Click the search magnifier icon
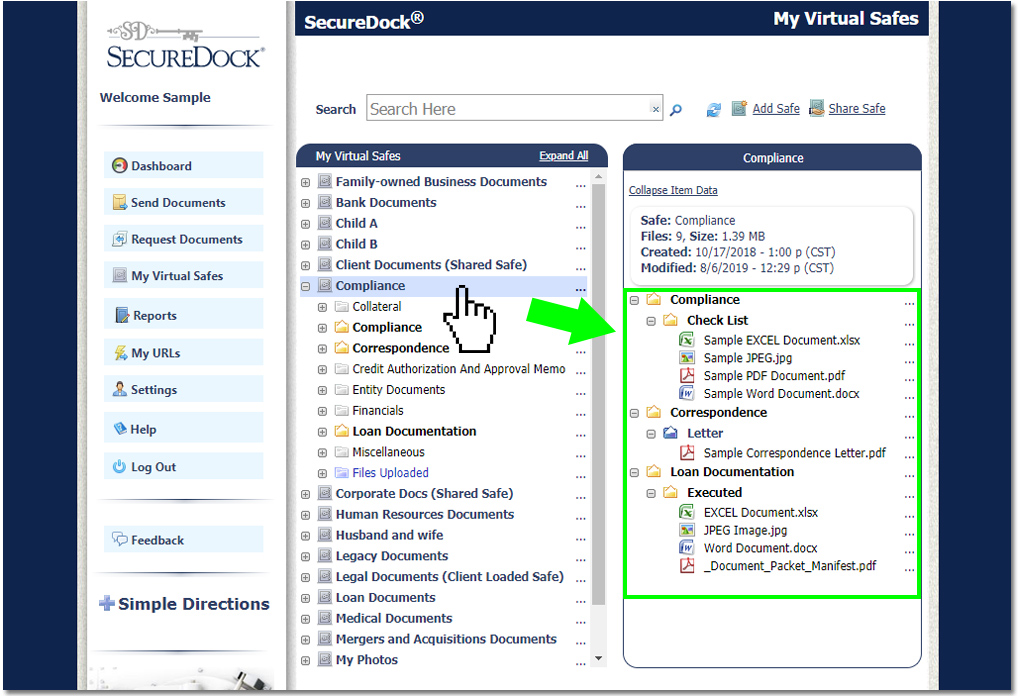The width and height of the screenshot is (1018, 696). 676,110
